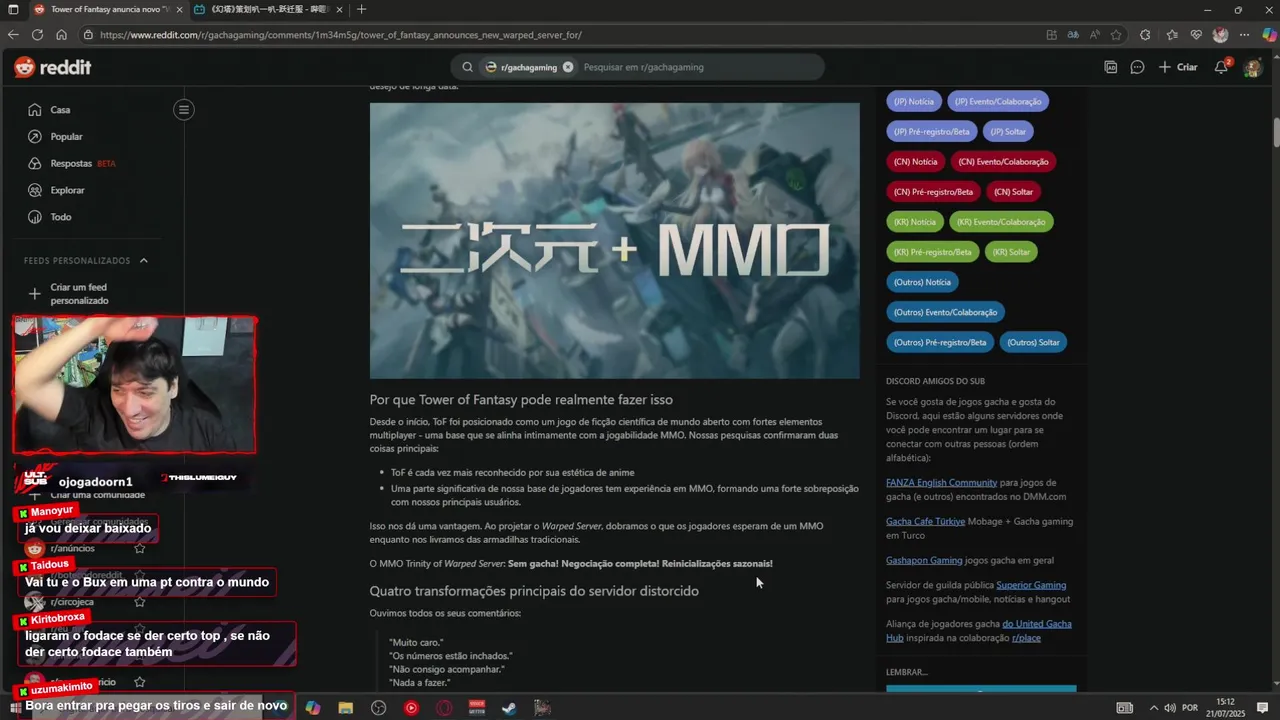Select the (Outros) Soltar flair

pyautogui.click(x=1033, y=342)
